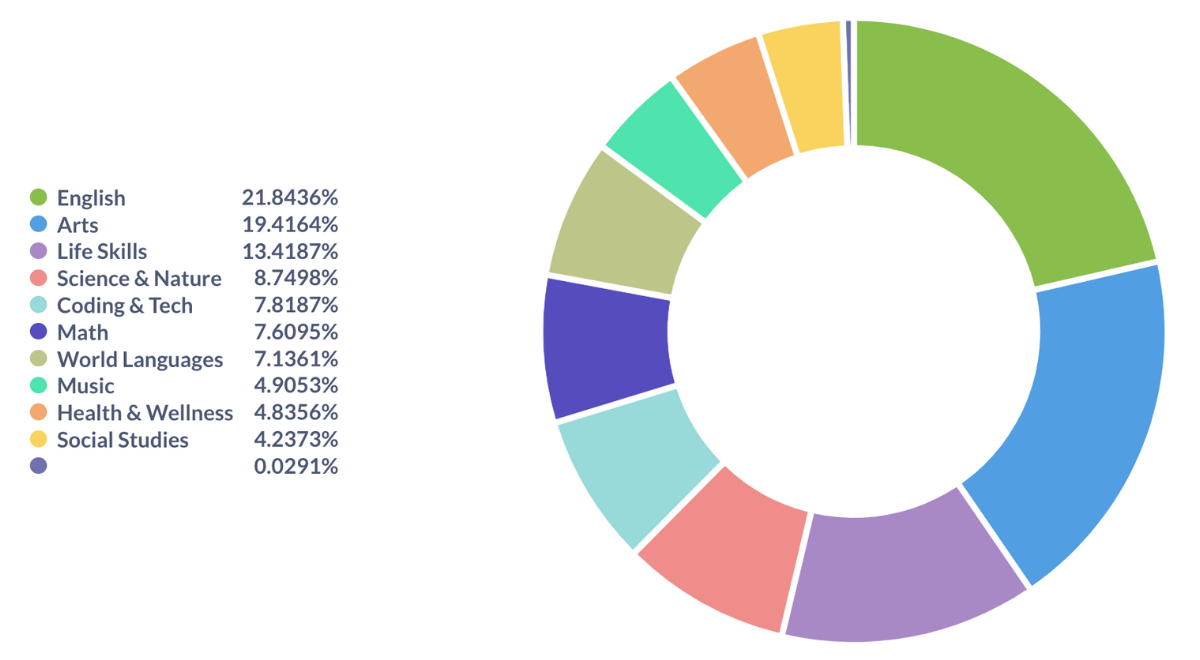Select the Science & Nature legend label

click(x=139, y=278)
